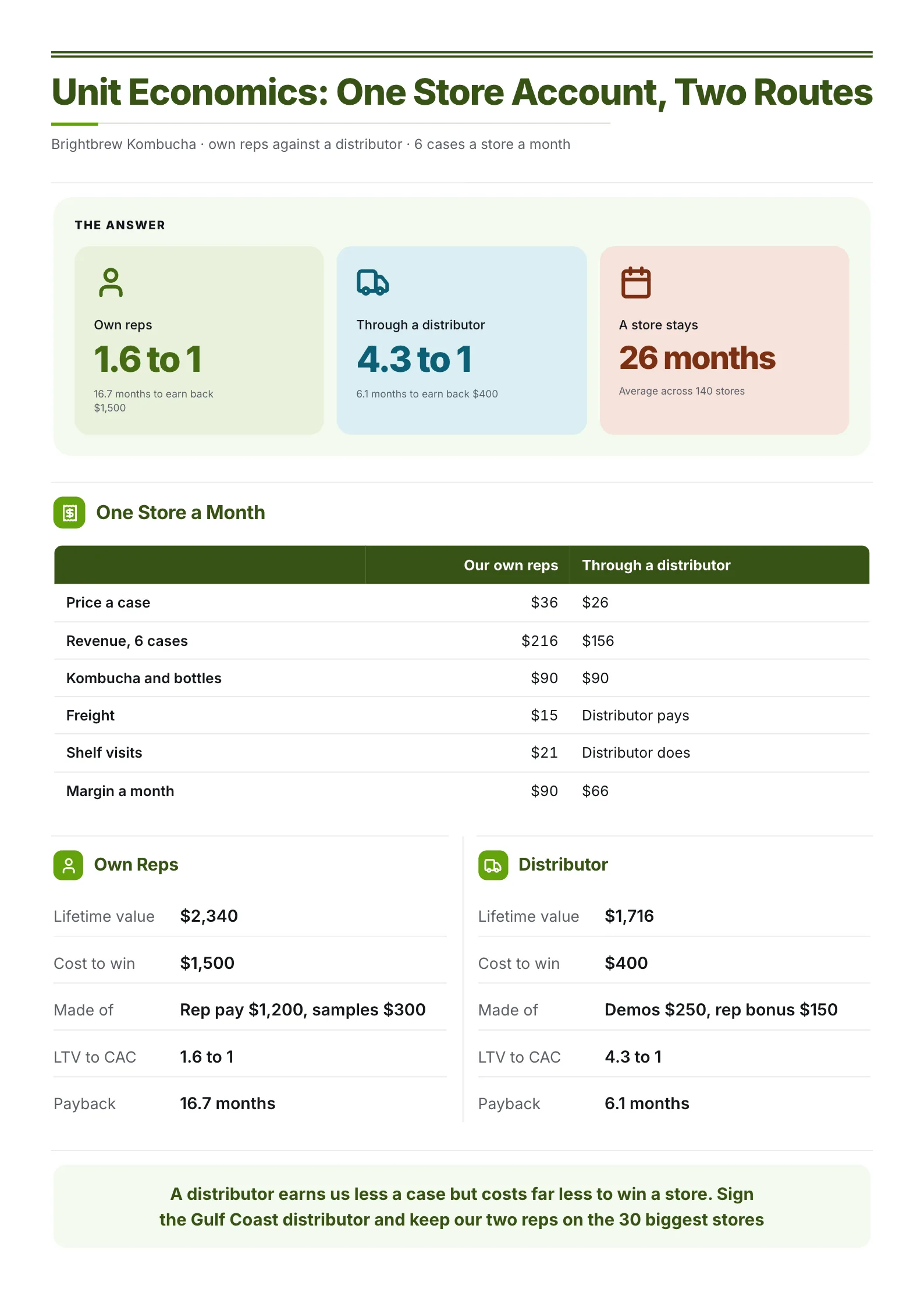Click Demos $250, rep bonus $150 text

(721, 1010)
